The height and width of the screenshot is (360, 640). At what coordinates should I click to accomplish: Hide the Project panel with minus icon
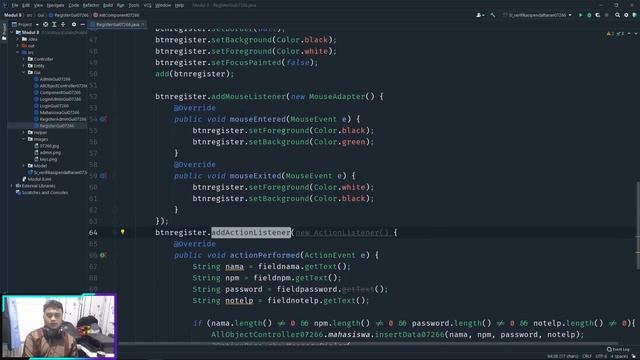coord(82,24)
